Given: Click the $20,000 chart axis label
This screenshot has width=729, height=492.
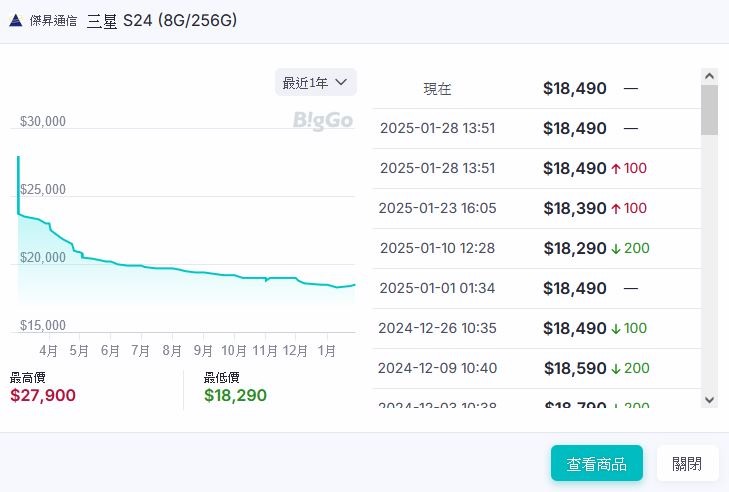Looking at the screenshot, I should point(43,257).
